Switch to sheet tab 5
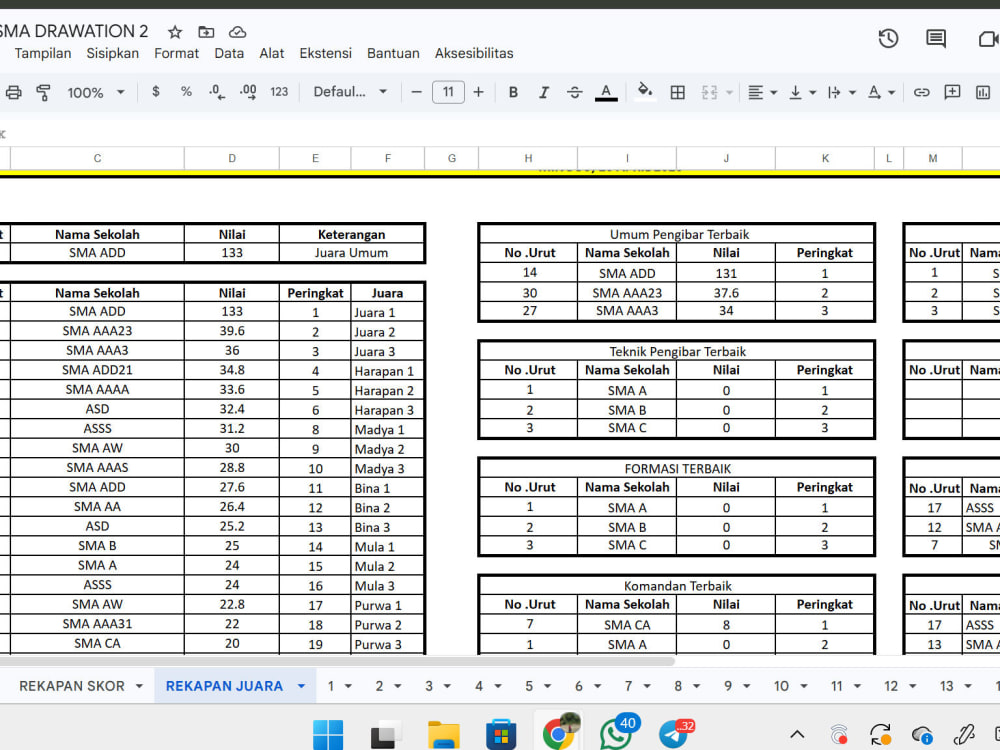This screenshot has height=750, width=1000. (529, 686)
